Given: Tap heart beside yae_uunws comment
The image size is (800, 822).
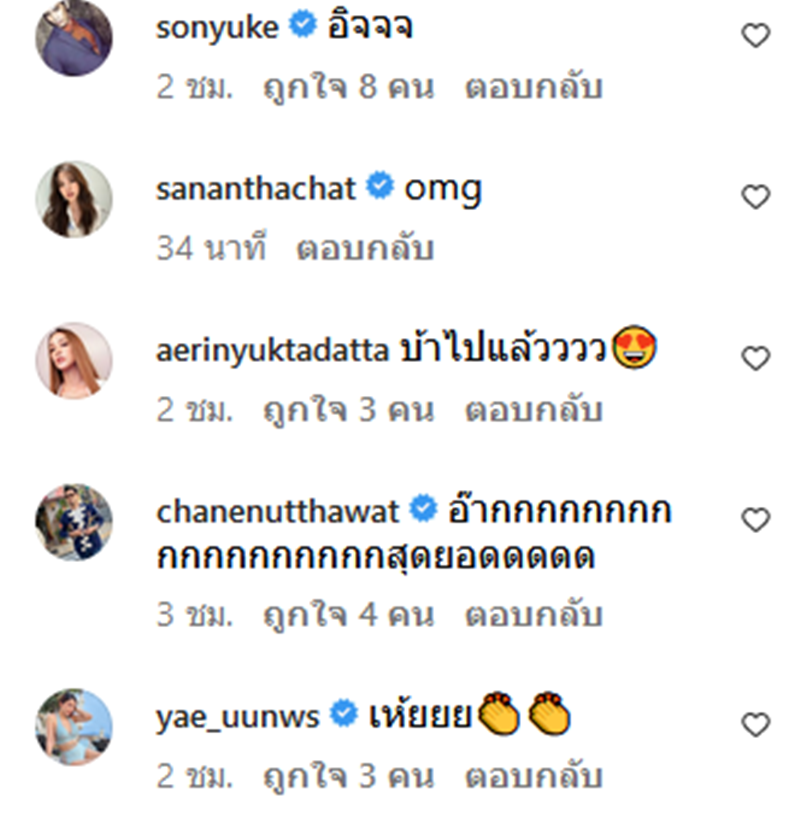Looking at the screenshot, I should 755,723.
